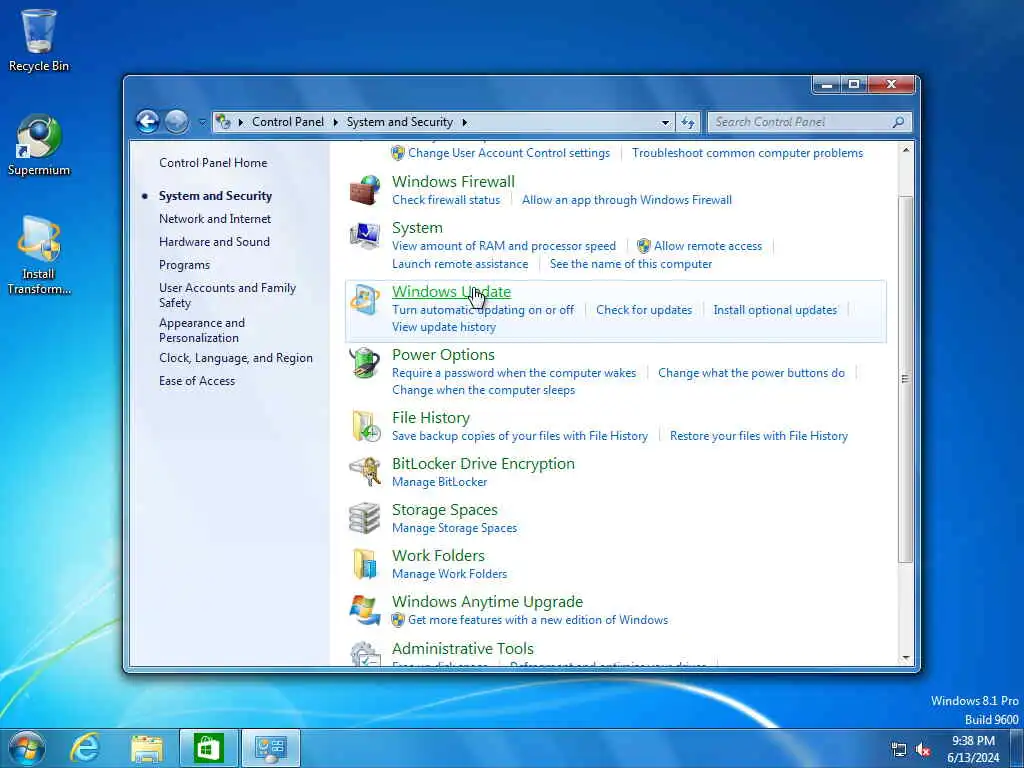Click the scrollbar down arrow
1024x768 pixels.
pos(905,658)
